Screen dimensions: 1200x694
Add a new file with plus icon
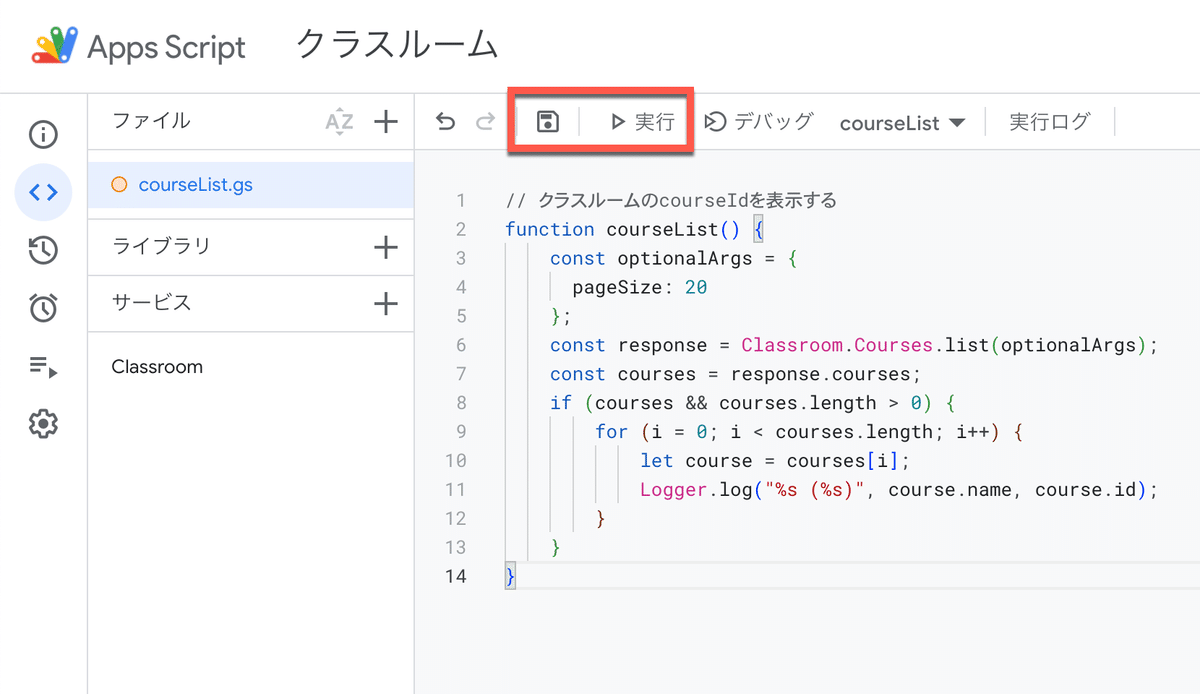point(385,122)
